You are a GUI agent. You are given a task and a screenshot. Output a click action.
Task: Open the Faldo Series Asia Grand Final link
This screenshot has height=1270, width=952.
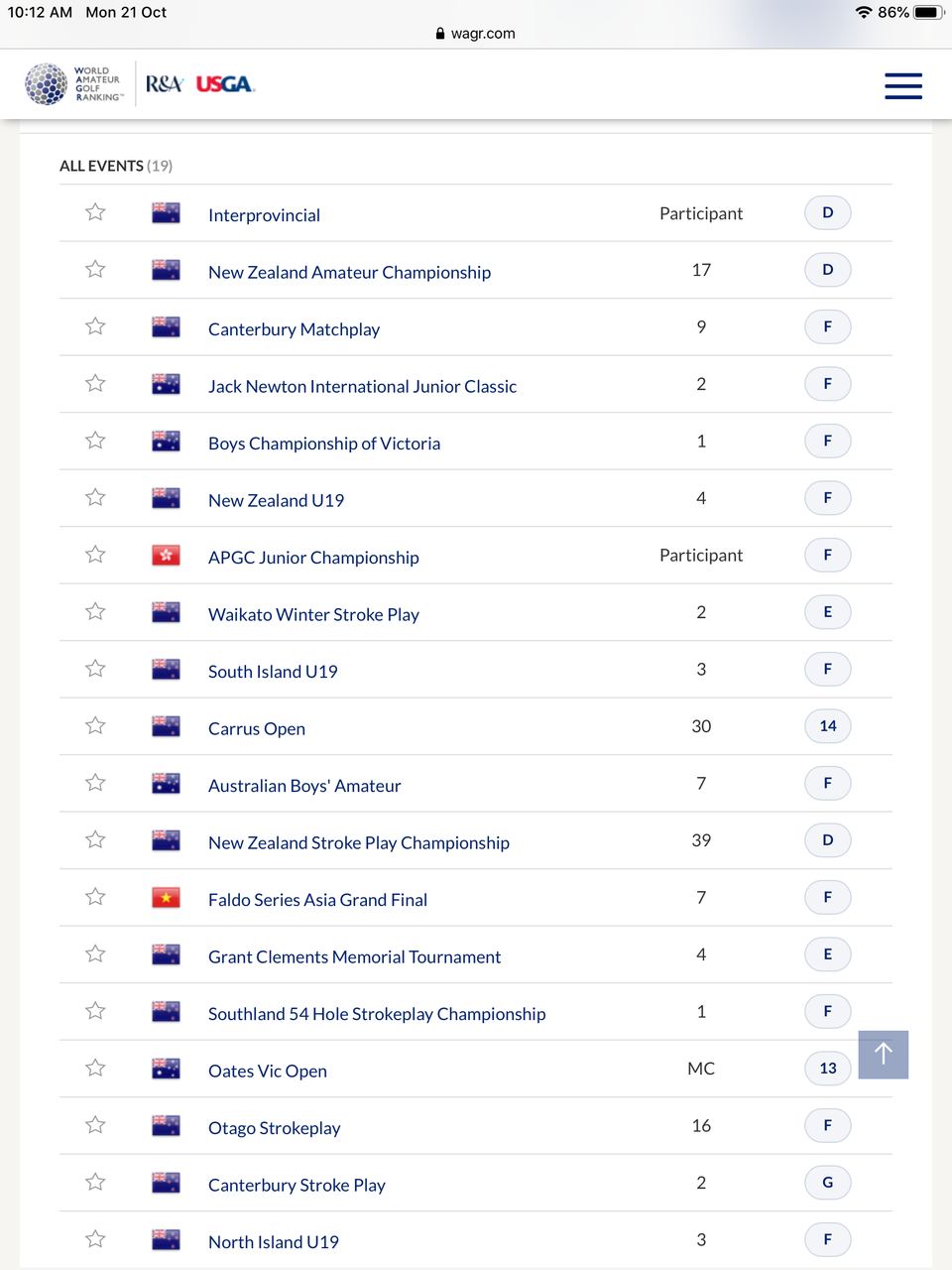pyautogui.click(x=317, y=900)
